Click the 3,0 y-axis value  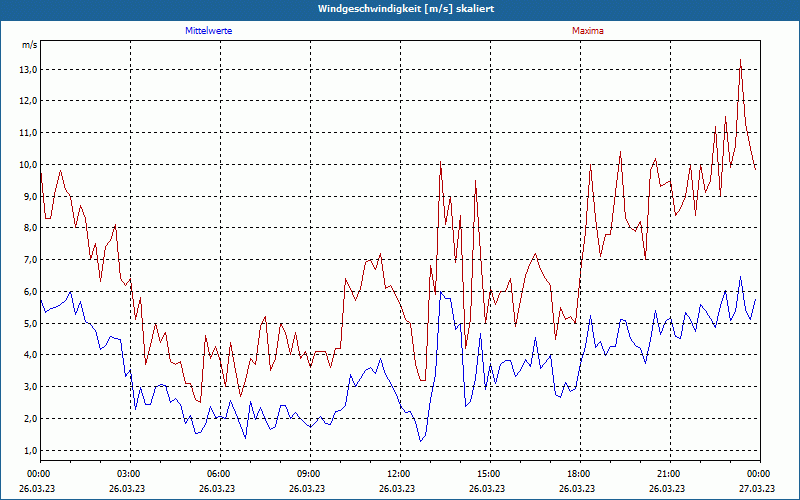click(x=30, y=387)
